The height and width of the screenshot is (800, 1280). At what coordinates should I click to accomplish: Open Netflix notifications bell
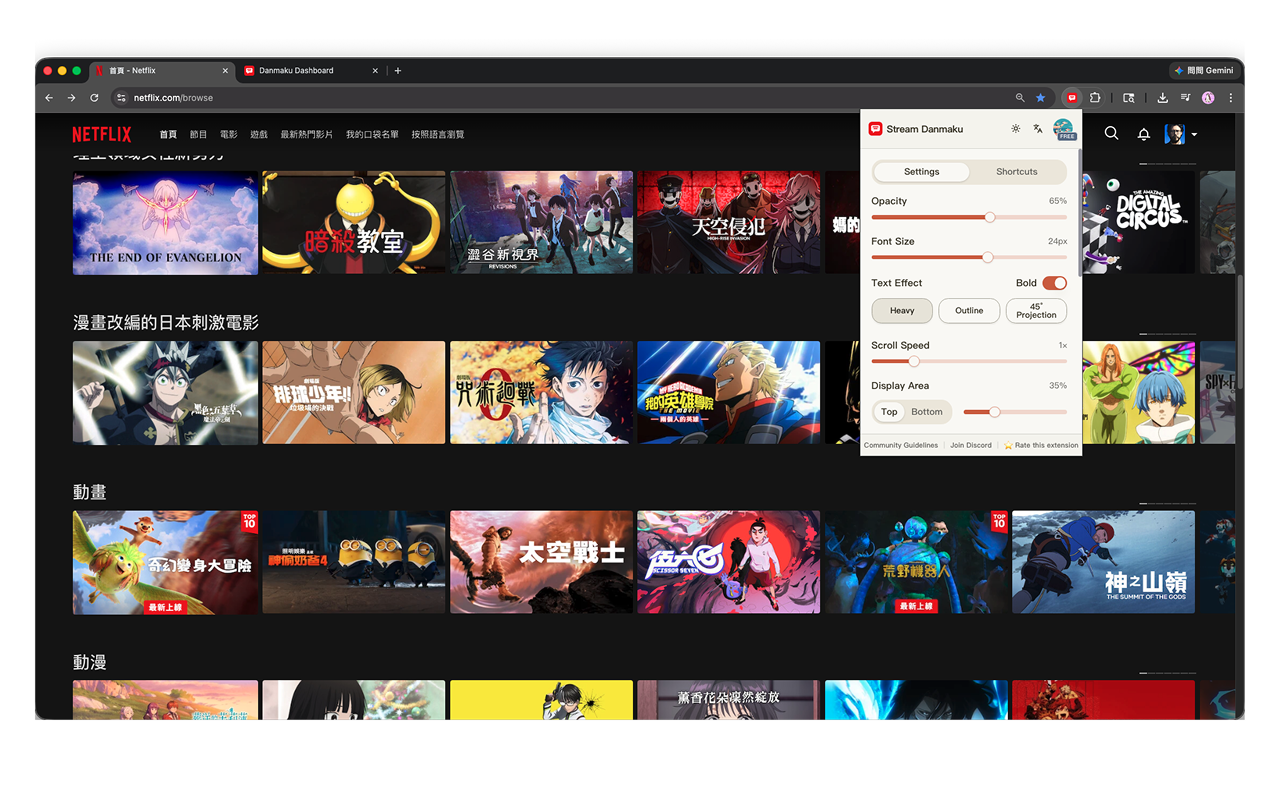point(1144,134)
